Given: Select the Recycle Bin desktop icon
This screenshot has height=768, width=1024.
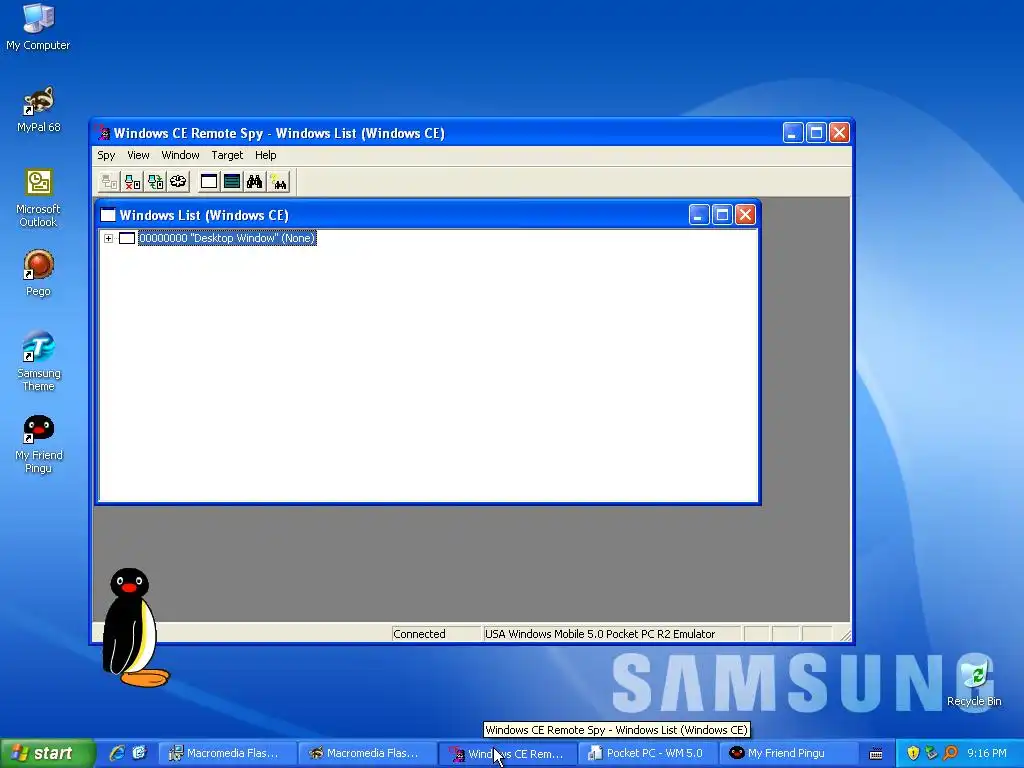Looking at the screenshot, I should pos(974,683).
